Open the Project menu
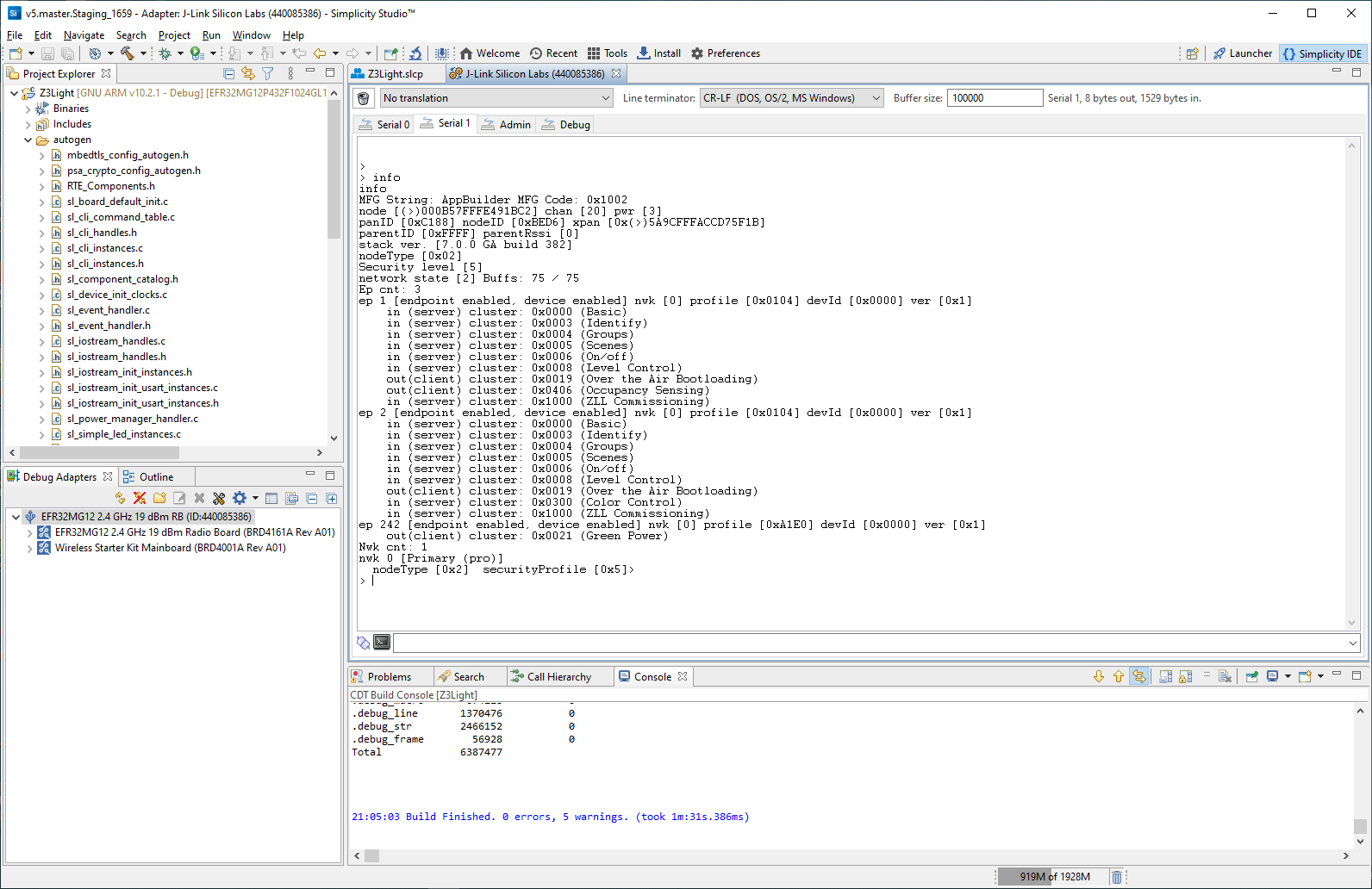 [x=174, y=35]
